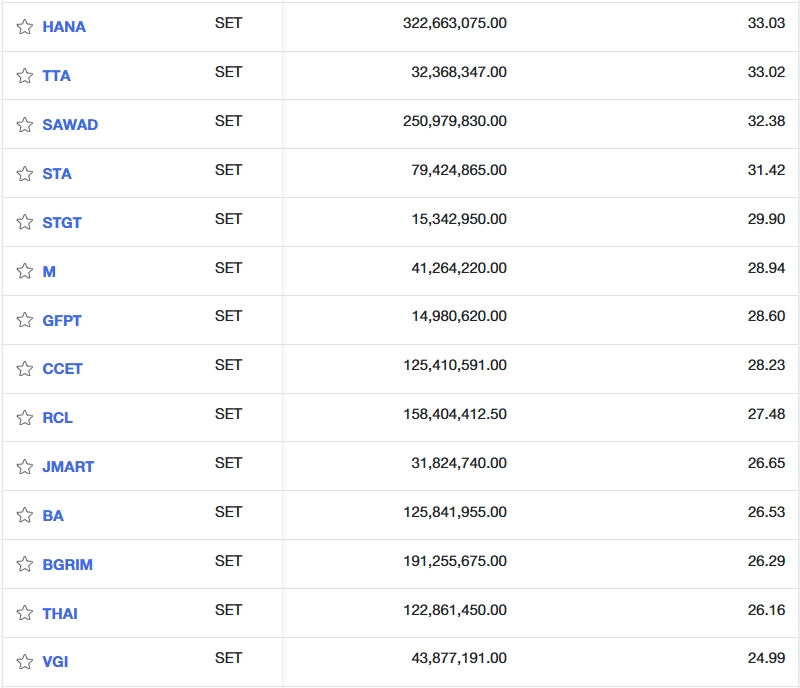This screenshot has height=688, width=800.
Task: Open the HANA stock symbol link
Action: 64,27
